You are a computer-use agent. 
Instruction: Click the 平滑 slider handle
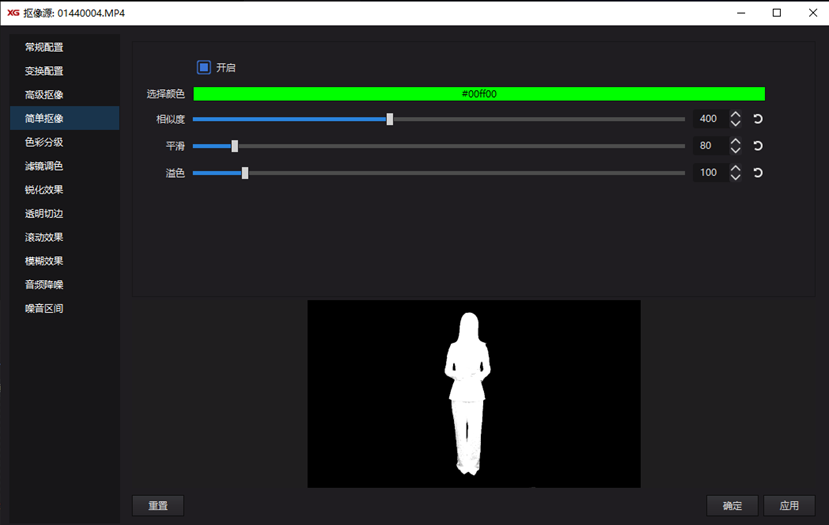(235, 146)
